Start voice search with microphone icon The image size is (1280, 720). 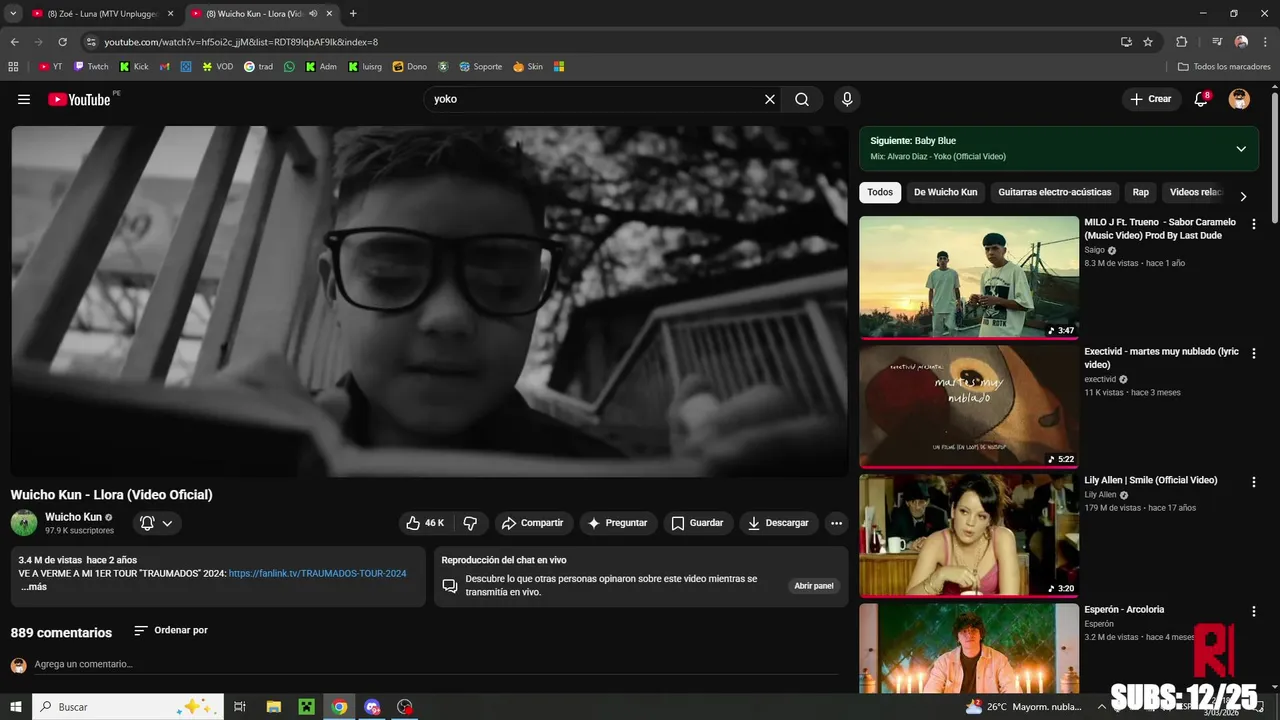point(847,99)
